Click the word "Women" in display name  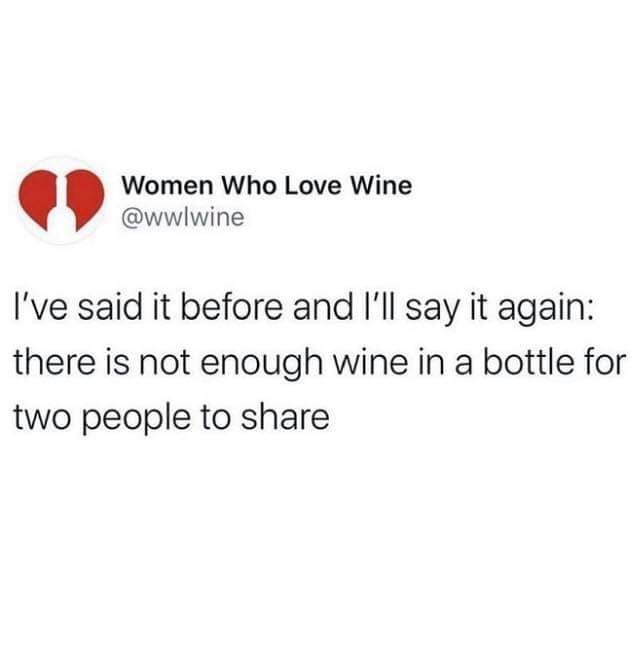(x=167, y=186)
